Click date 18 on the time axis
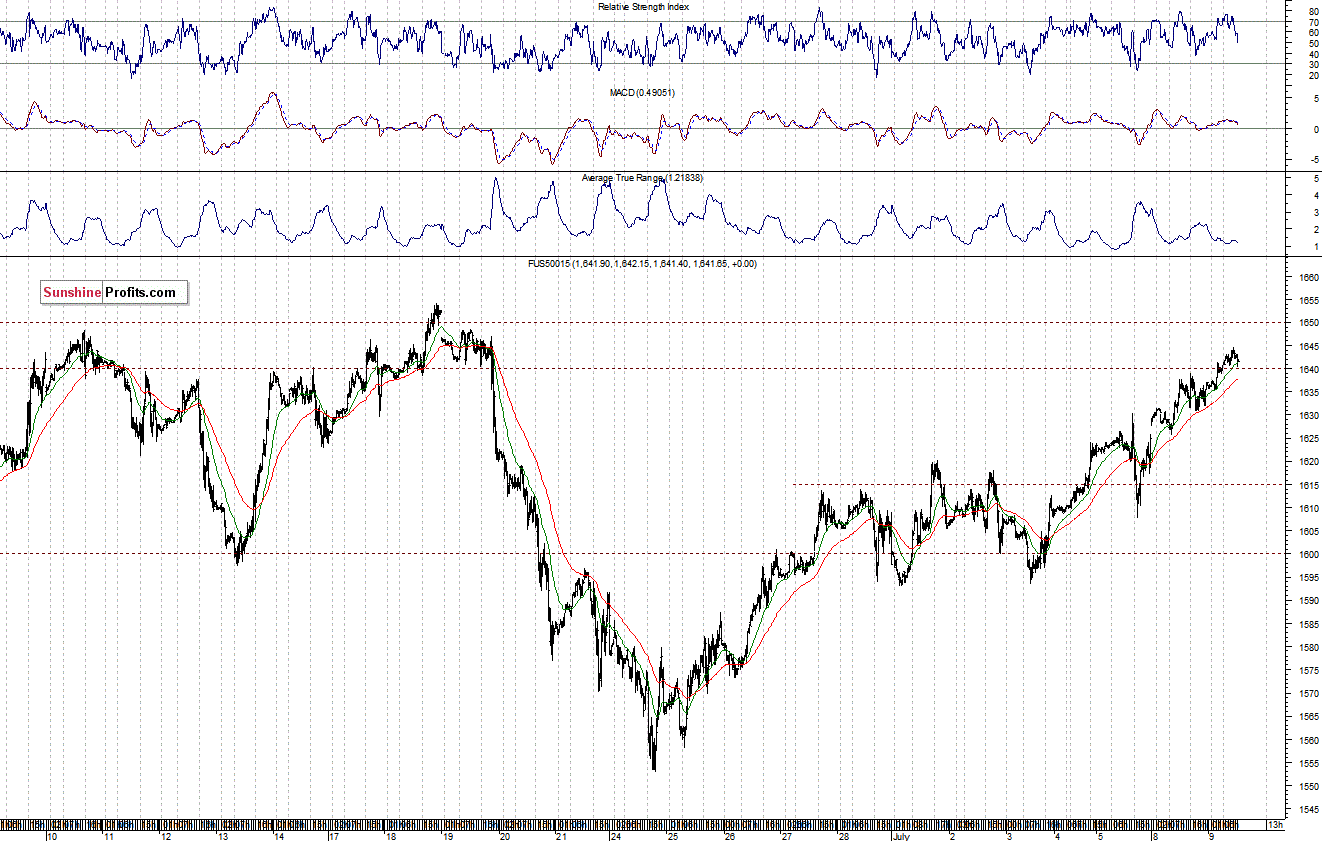 (392, 835)
